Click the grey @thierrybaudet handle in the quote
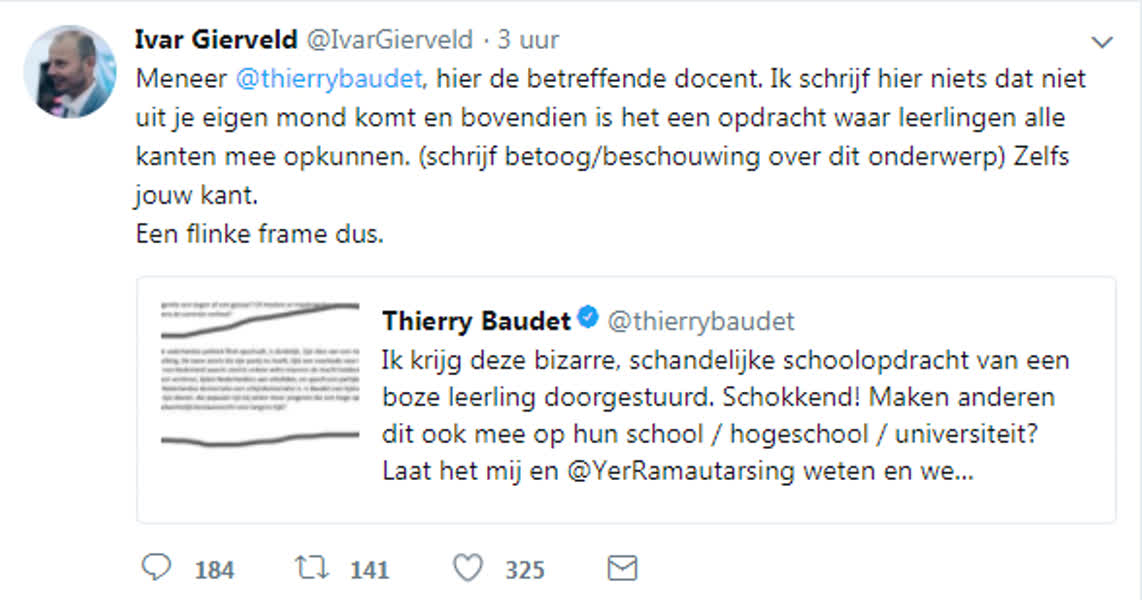Screen dimensions: 1142x600 coord(701,321)
